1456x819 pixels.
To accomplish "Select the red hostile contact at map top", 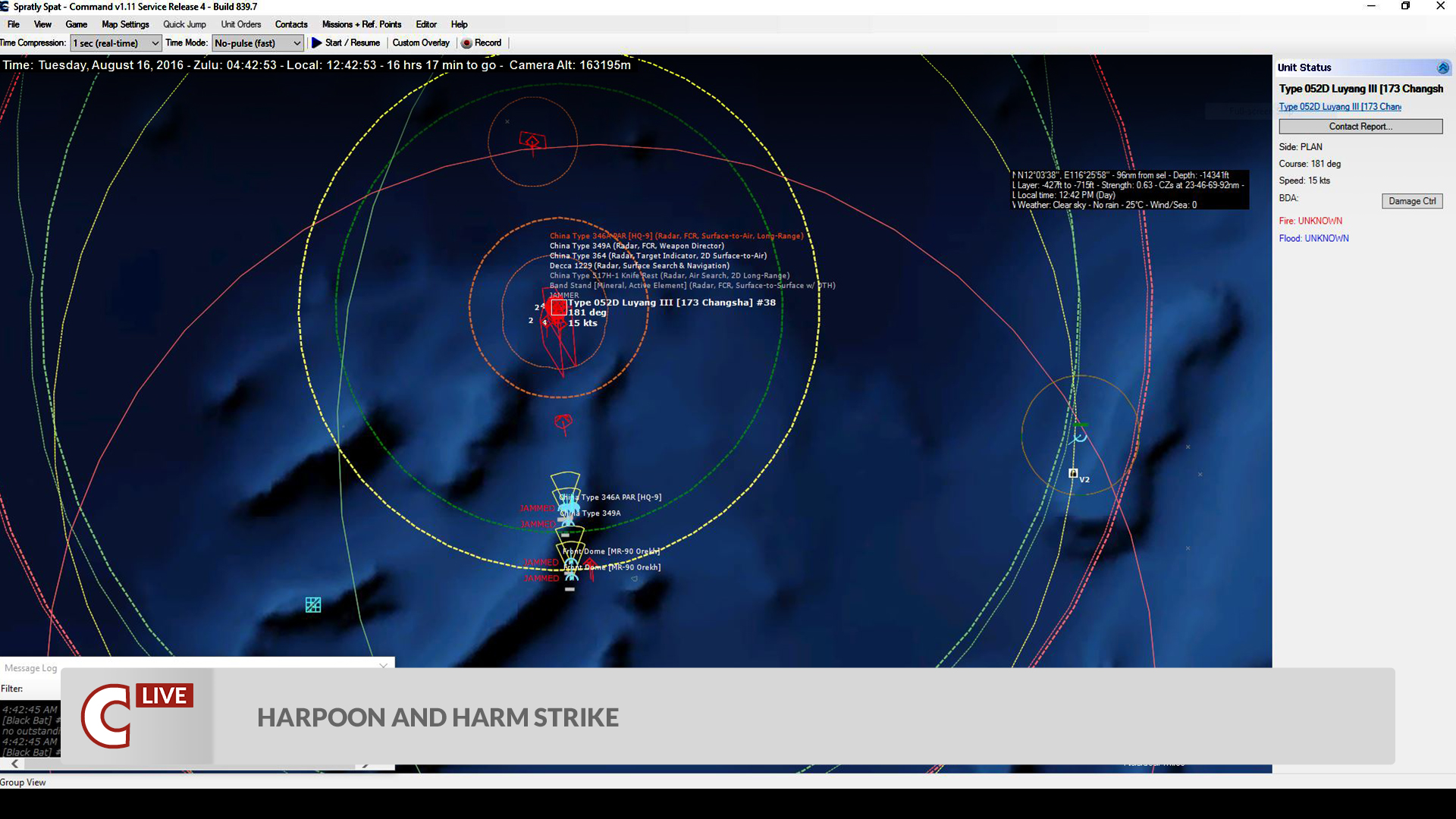I will (532, 140).
